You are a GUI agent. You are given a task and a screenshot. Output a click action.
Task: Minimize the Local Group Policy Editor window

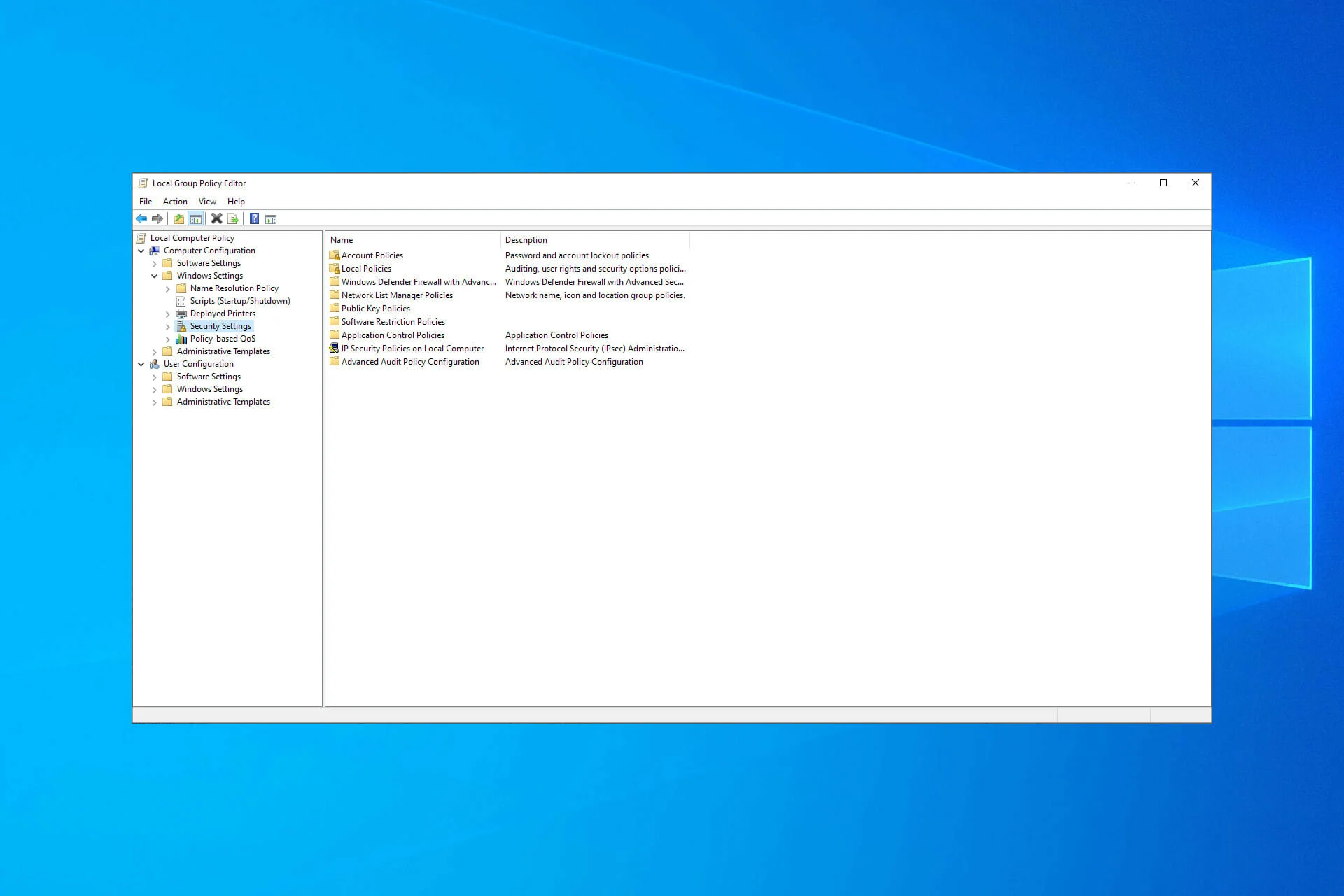1132,183
